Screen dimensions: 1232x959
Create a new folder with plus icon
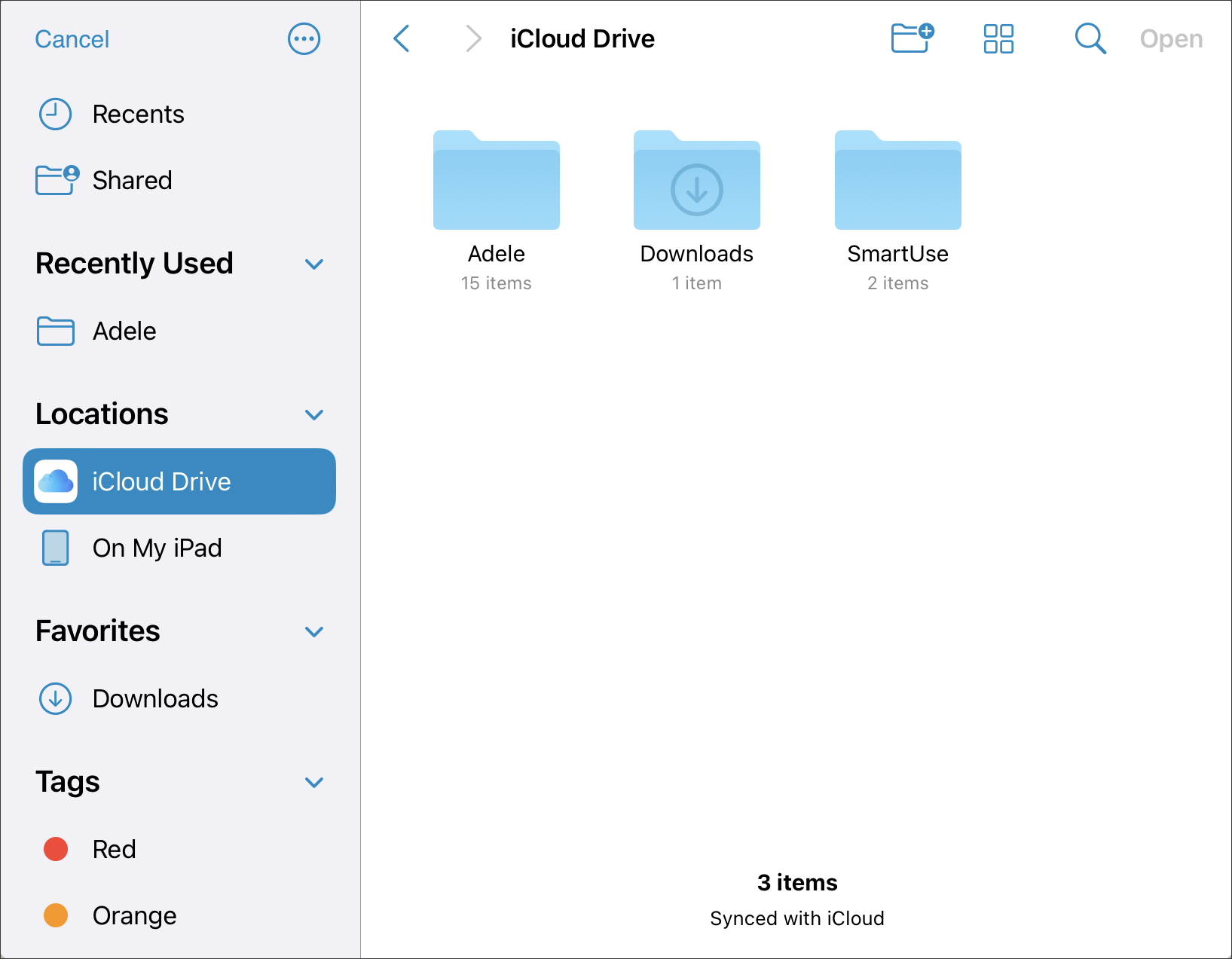pos(913,38)
